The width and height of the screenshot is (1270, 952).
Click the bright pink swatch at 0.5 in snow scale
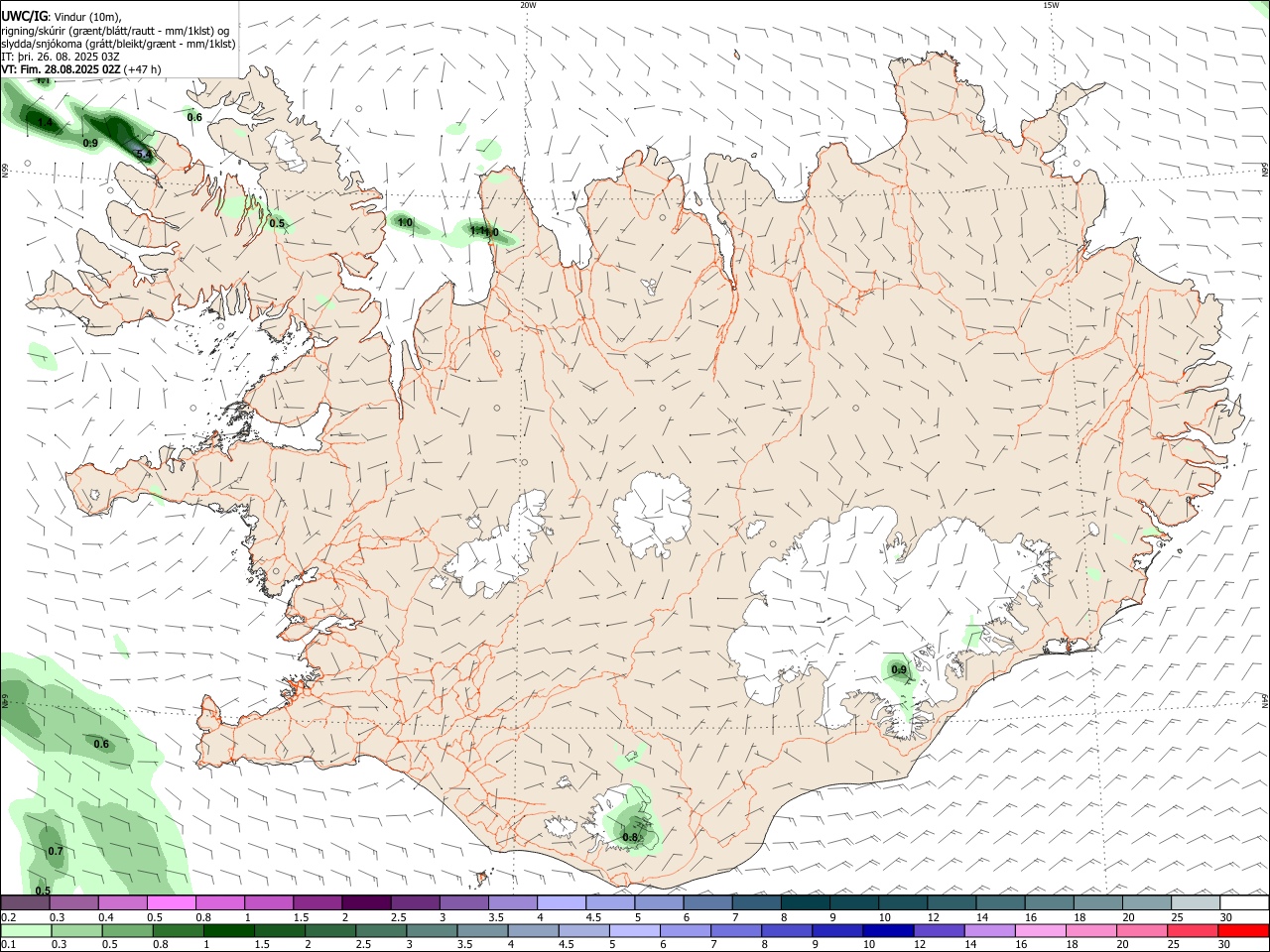(171, 903)
